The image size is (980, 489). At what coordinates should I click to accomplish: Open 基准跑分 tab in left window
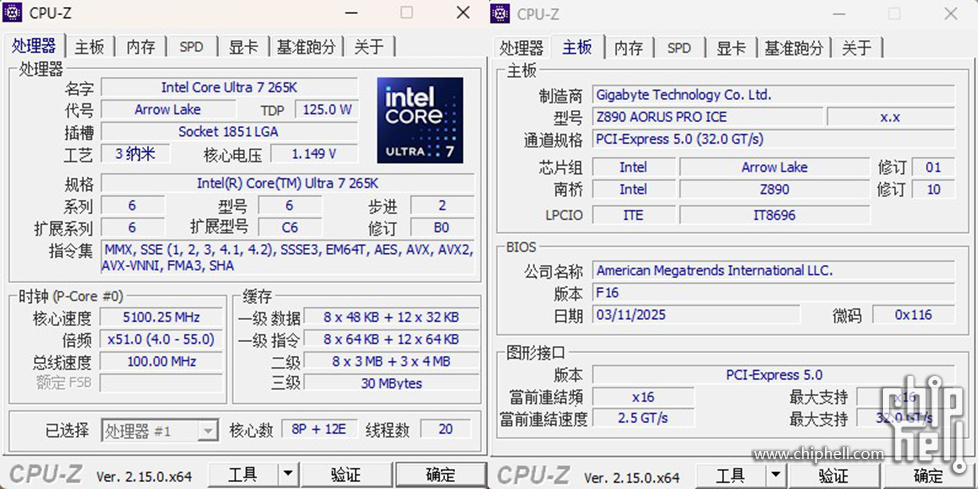click(306, 47)
